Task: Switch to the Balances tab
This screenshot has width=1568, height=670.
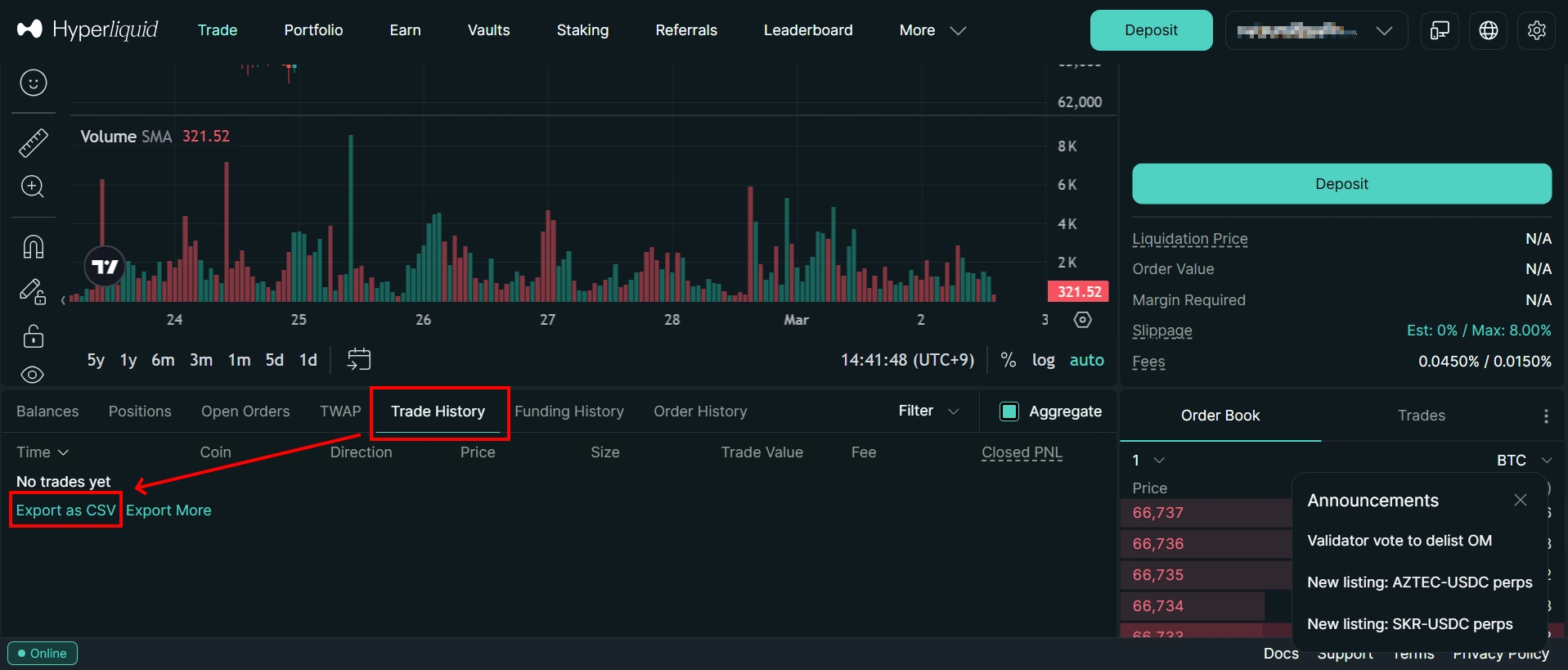Action: [x=47, y=411]
